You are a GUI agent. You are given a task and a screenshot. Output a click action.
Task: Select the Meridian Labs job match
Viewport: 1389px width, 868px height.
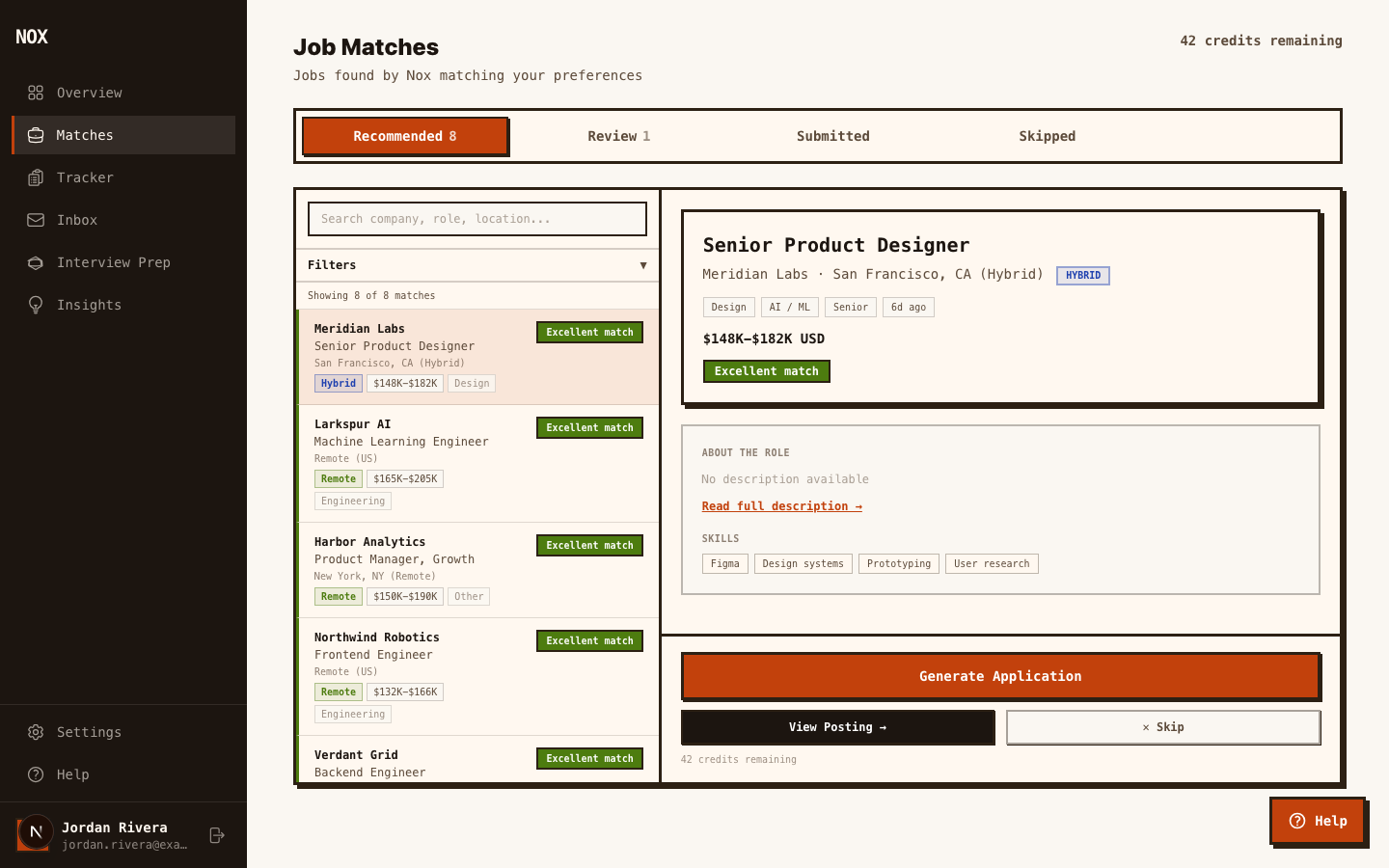tap(478, 357)
